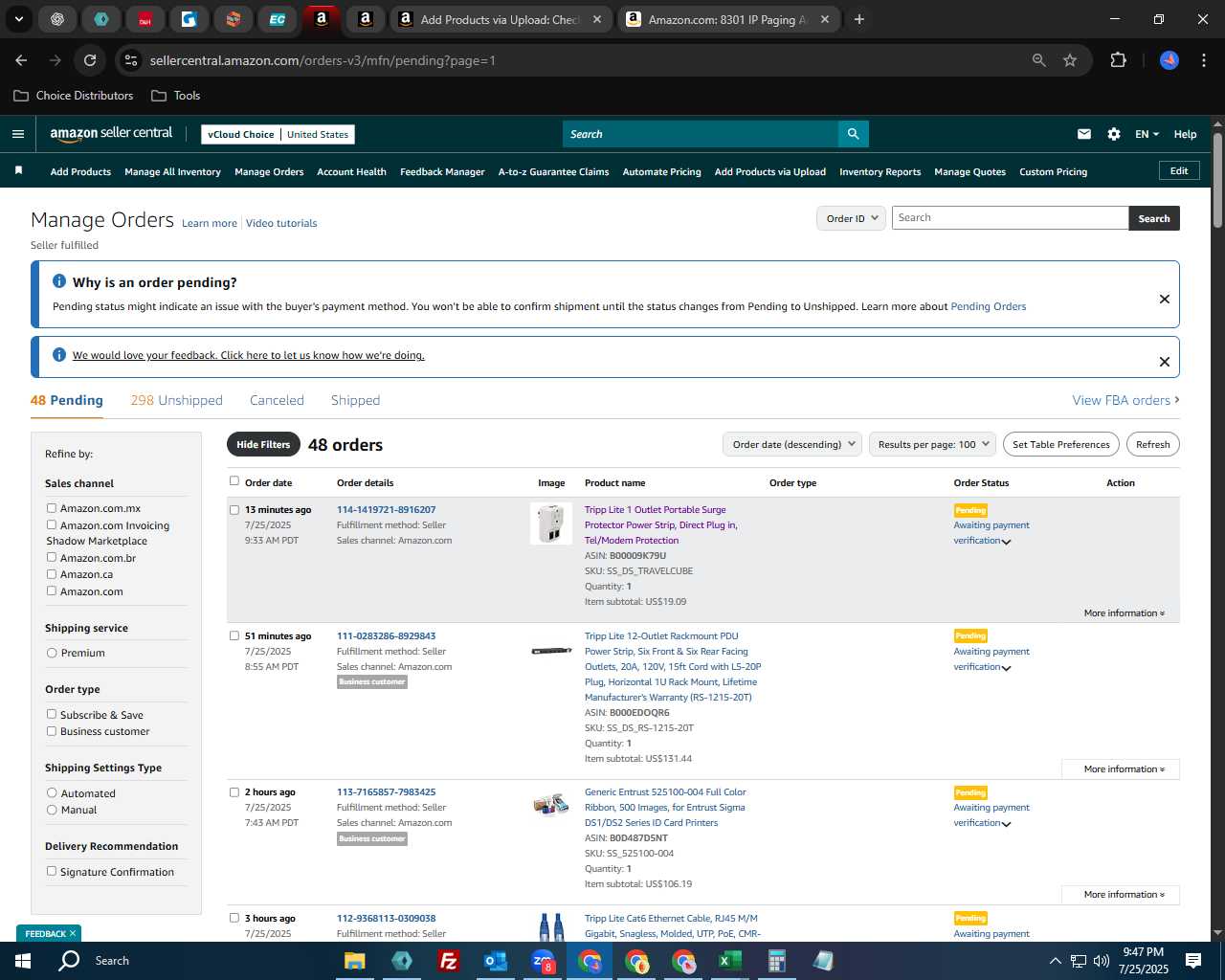The width and height of the screenshot is (1225, 980).
Task: Open Manage All Inventory menu item
Action: click(x=172, y=172)
